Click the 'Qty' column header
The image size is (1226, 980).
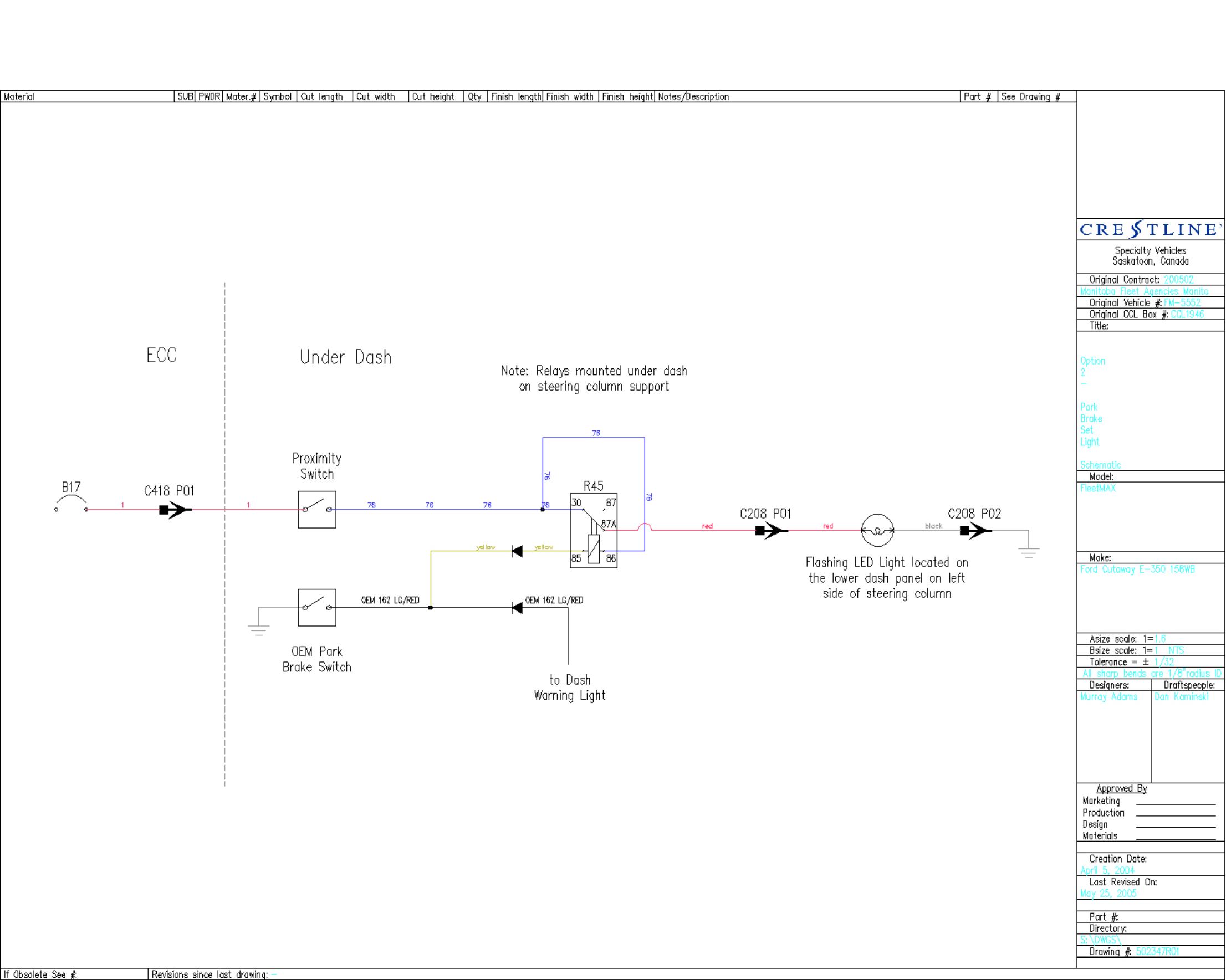(x=475, y=96)
